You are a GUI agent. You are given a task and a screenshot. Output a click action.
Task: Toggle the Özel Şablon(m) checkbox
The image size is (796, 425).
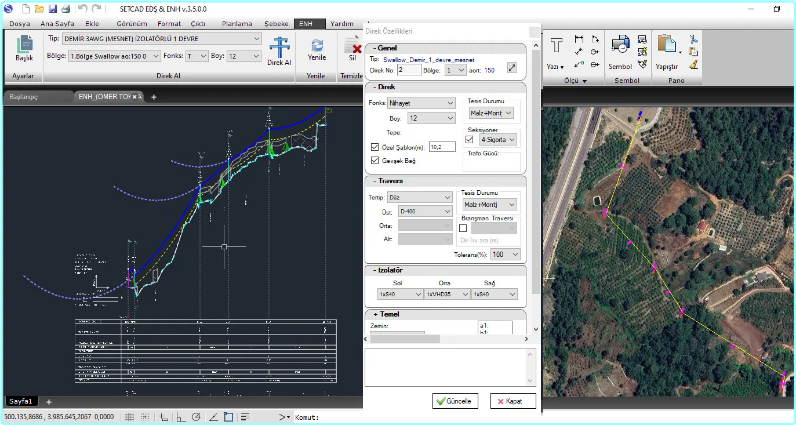click(375, 147)
